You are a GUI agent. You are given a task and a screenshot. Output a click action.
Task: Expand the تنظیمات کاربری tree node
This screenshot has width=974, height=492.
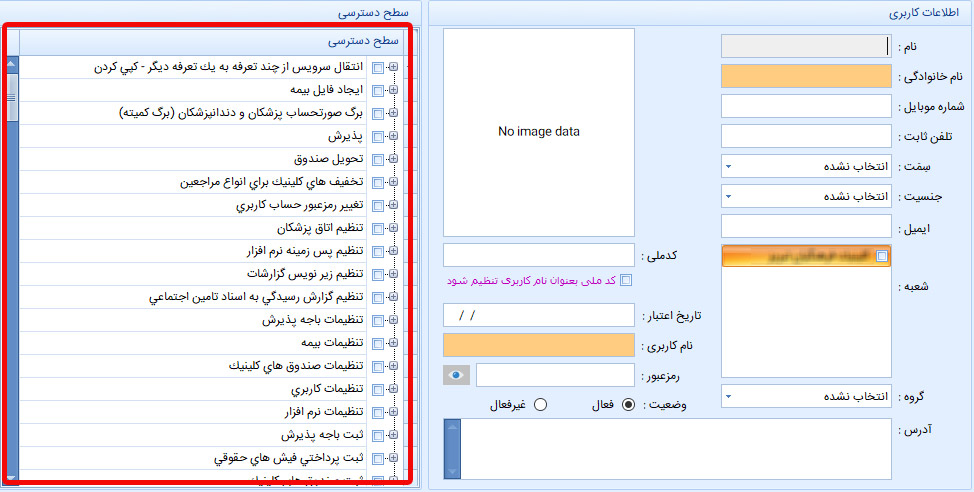[x=393, y=389]
